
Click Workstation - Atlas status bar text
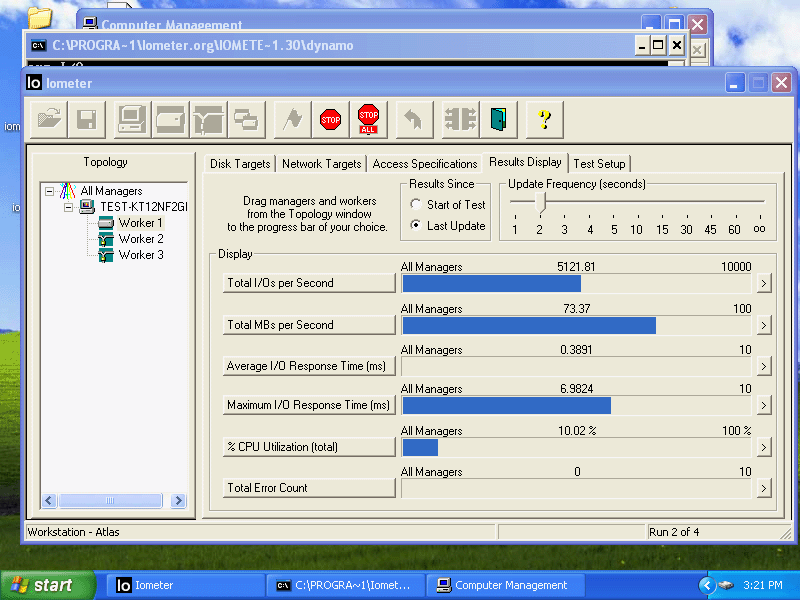(73, 532)
